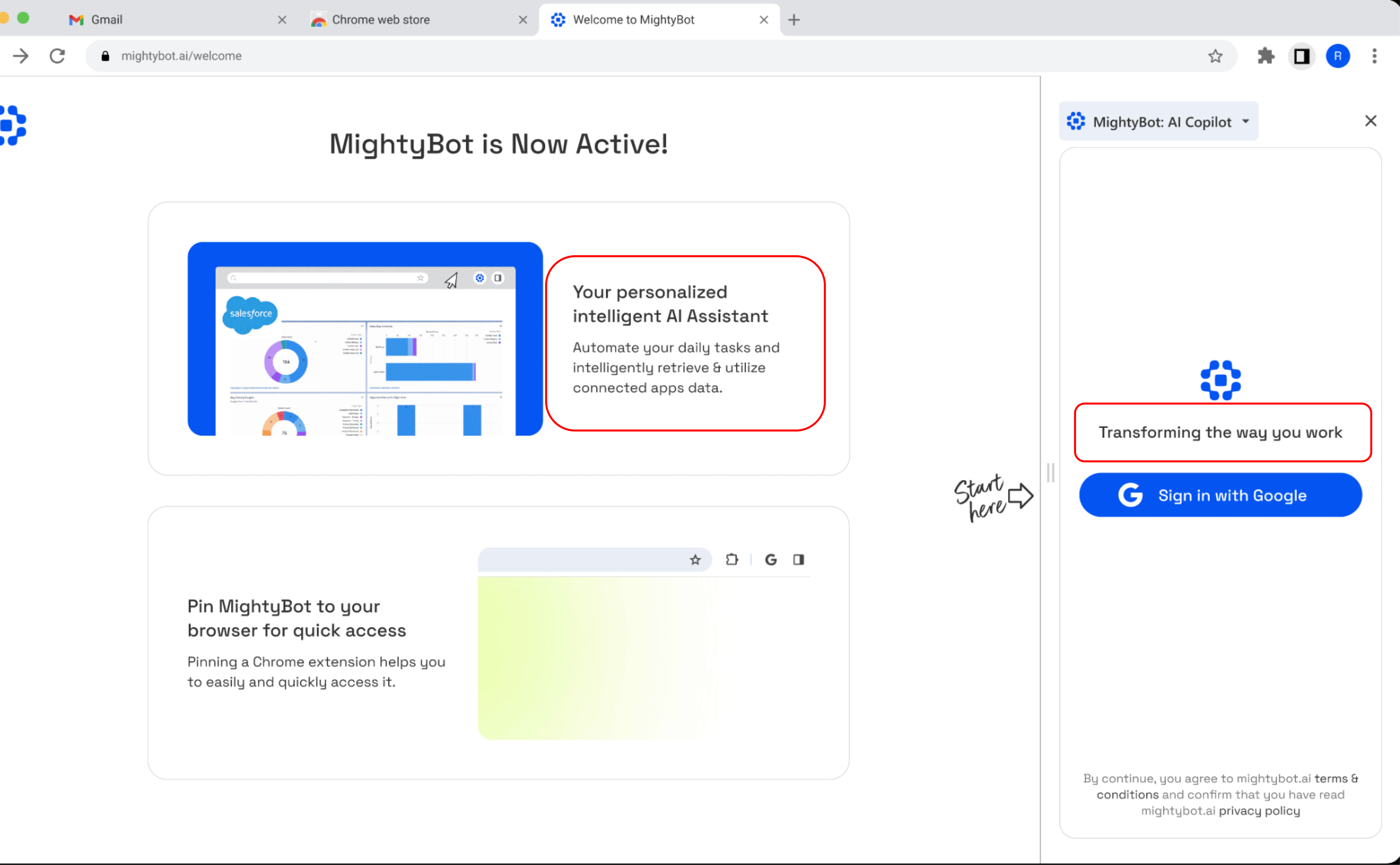Open the Chrome three-dot menu

1374,56
